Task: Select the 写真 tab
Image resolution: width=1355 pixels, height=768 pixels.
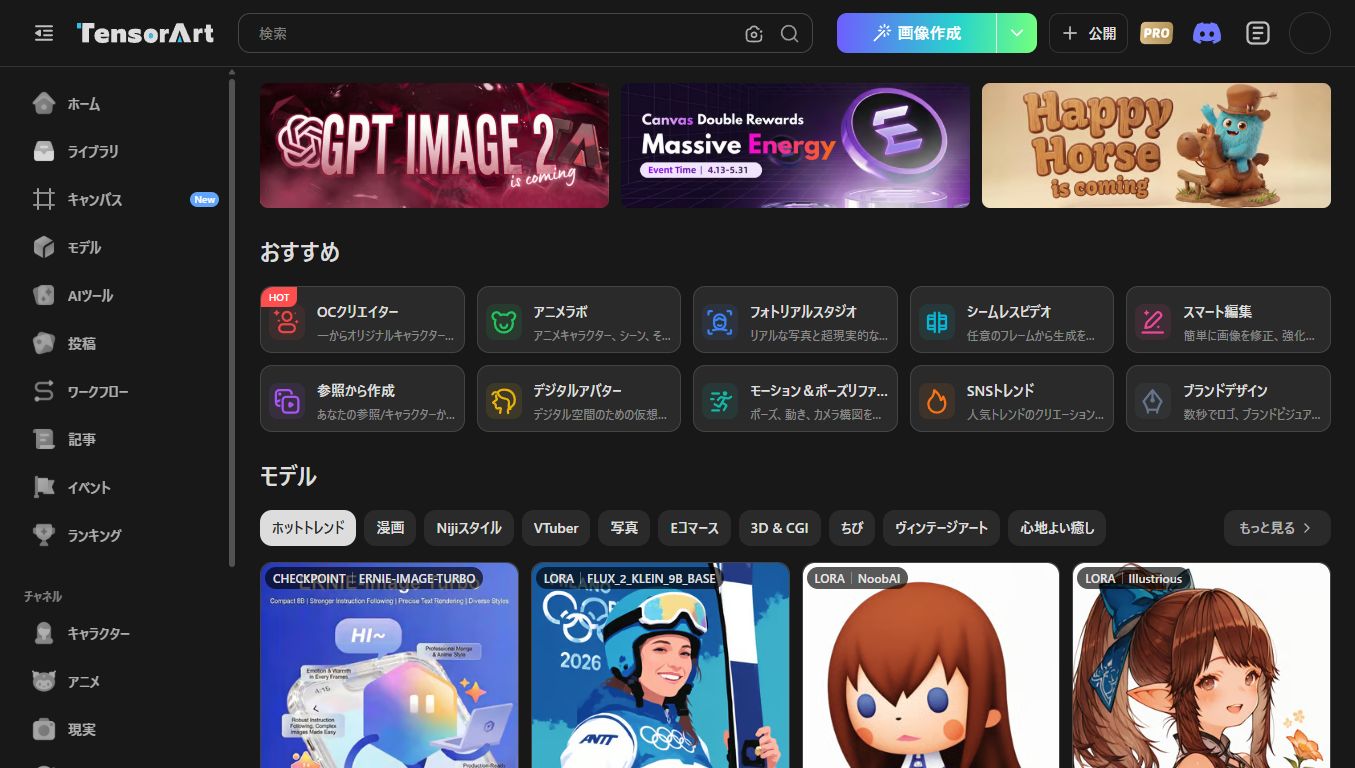Action: (x=624, y=528)
